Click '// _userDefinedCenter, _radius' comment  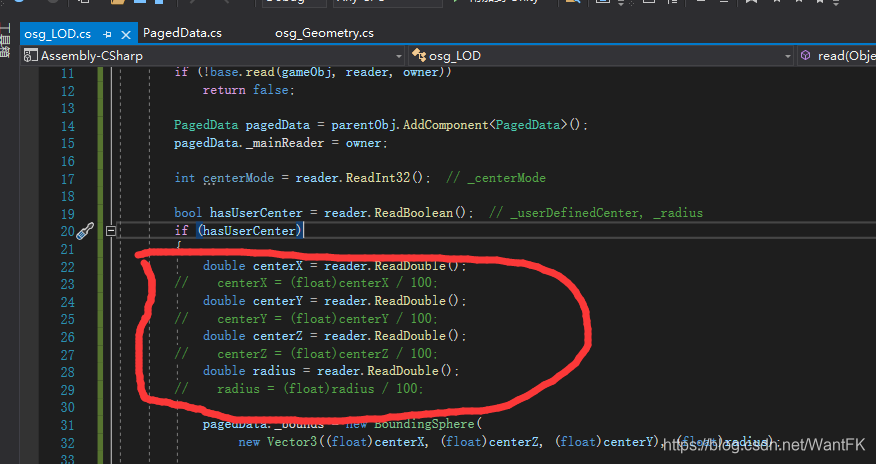[596, 213]
